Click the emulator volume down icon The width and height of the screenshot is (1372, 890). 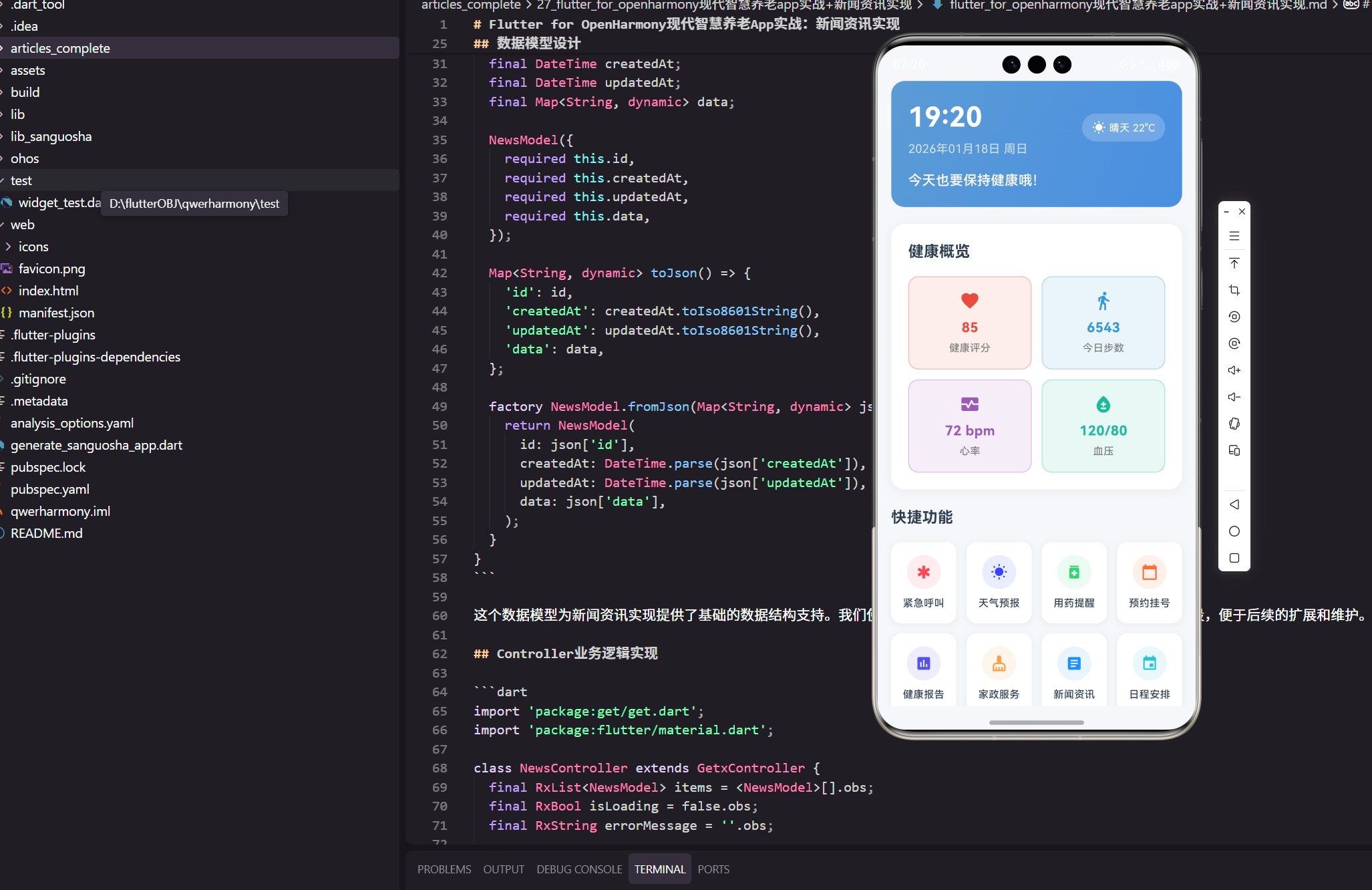pyautogui.click(x=1234, y=397)
